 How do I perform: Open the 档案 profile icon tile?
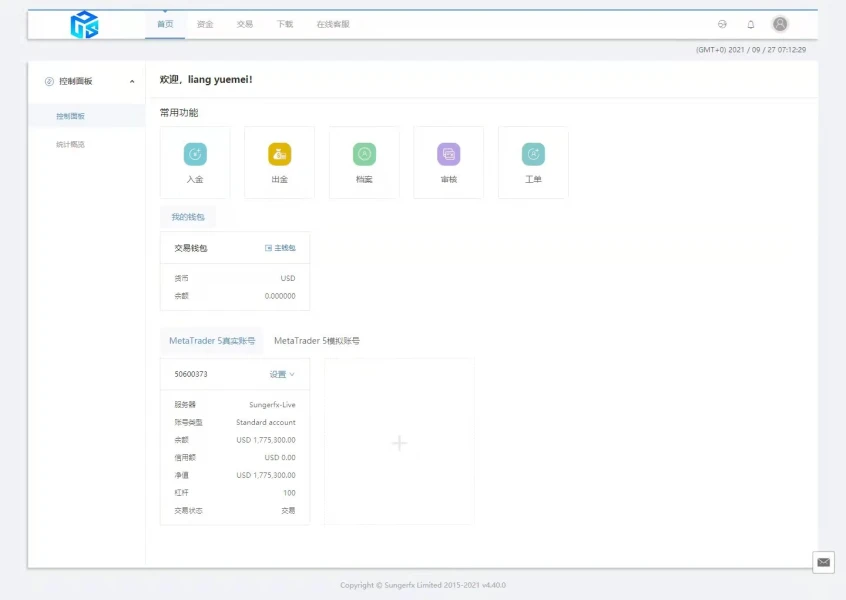click(364, 154)
